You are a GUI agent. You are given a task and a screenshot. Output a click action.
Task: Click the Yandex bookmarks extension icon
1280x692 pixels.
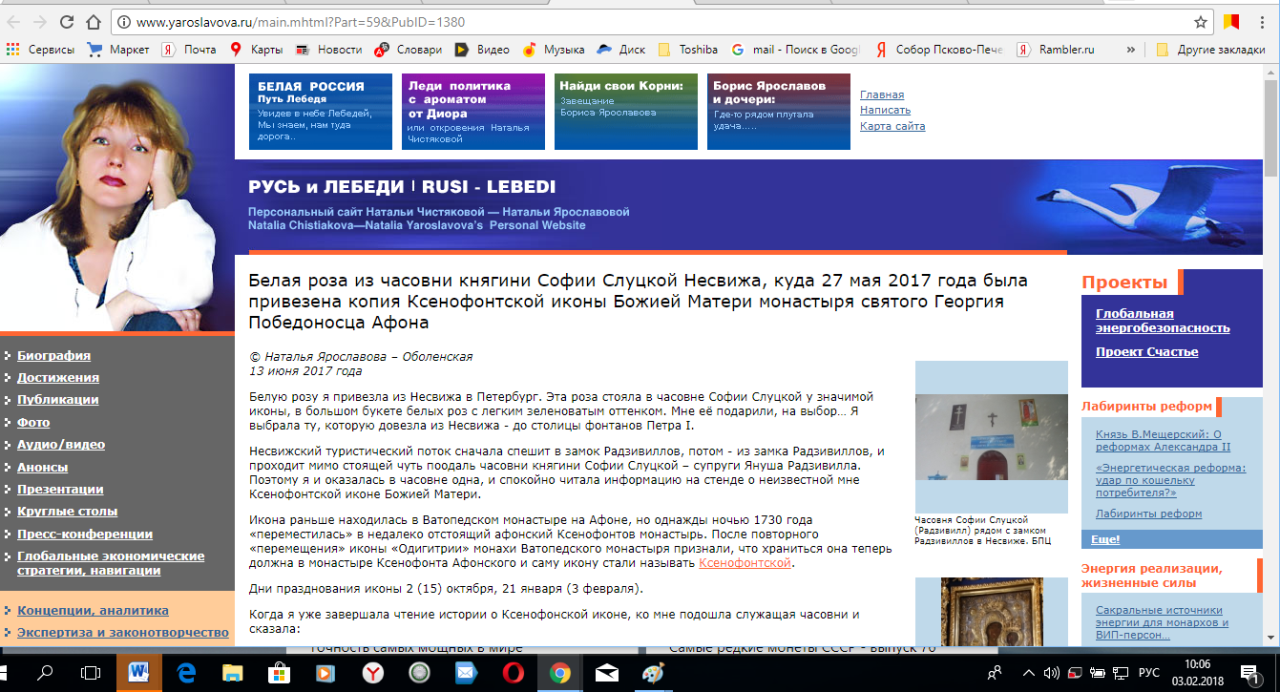click(x=1231, y=22)
